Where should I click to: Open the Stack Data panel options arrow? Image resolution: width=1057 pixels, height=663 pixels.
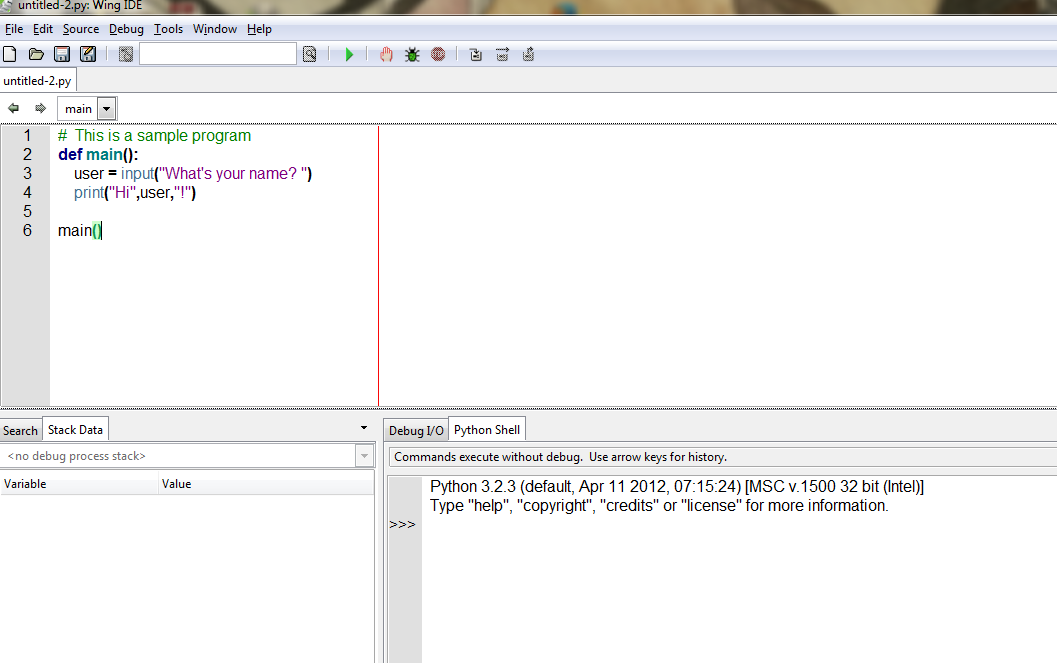point(364,428)
